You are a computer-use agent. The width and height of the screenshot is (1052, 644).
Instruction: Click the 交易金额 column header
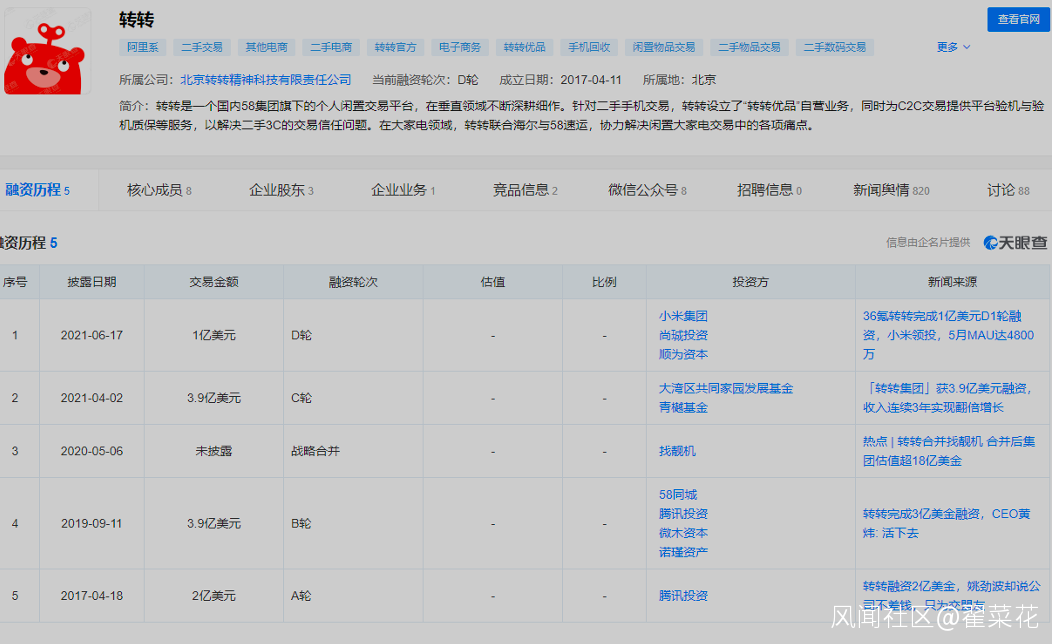214,282
